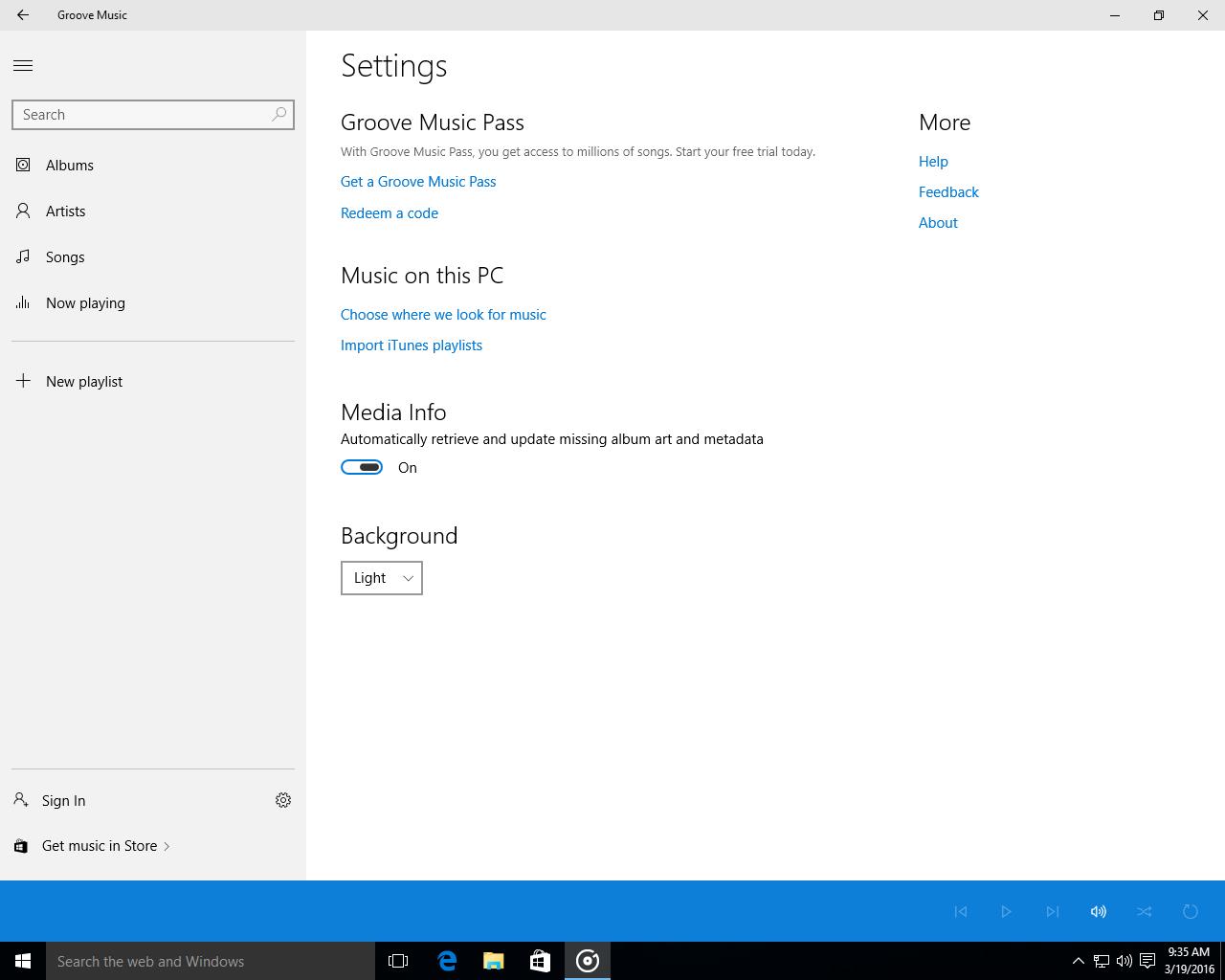Open the About link
The width and height of the screenshot is (1225, 980).
coord(938,222)
